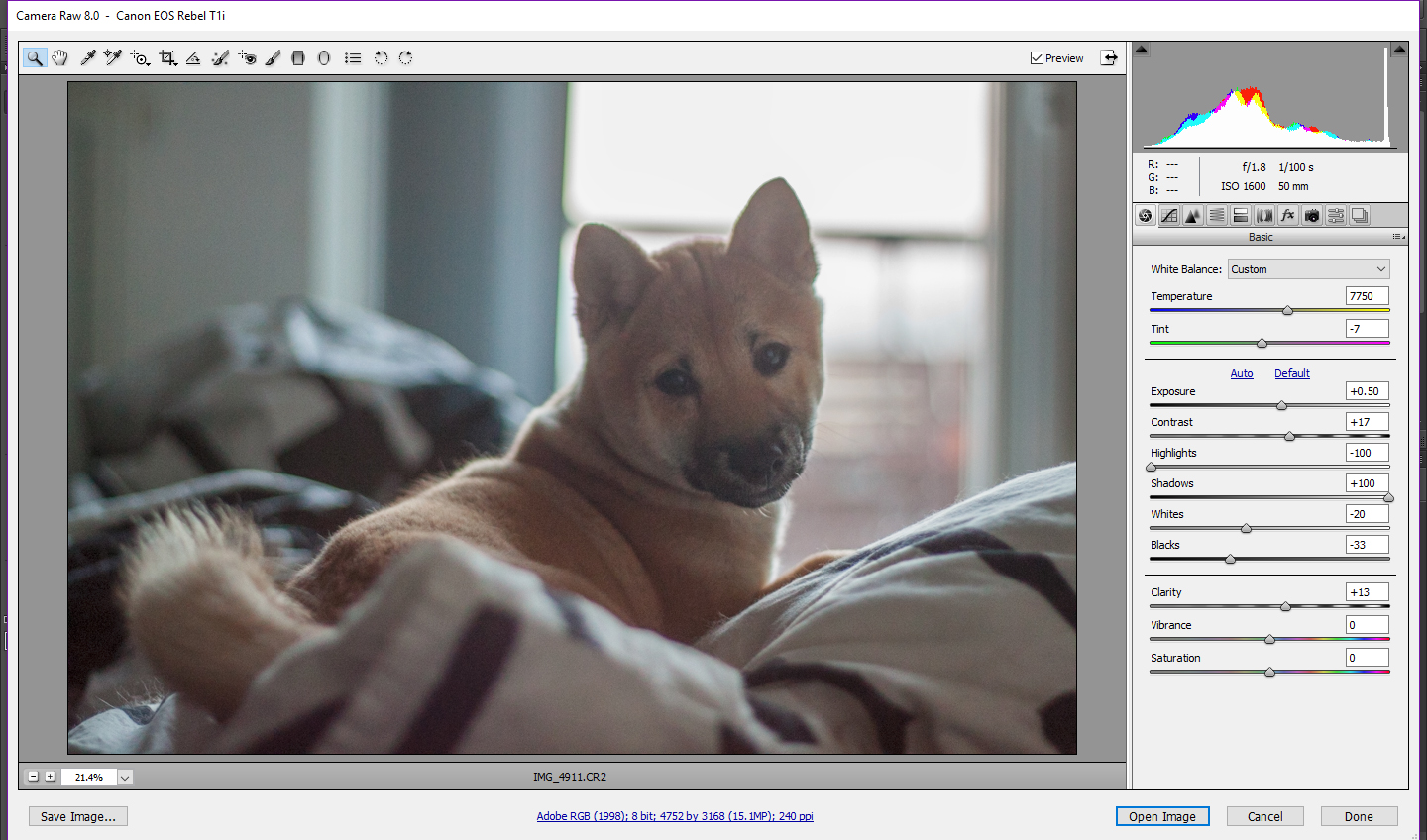Switch to the Basic panel tab
Viewport: 1427px width, 840px height.
1146,216
